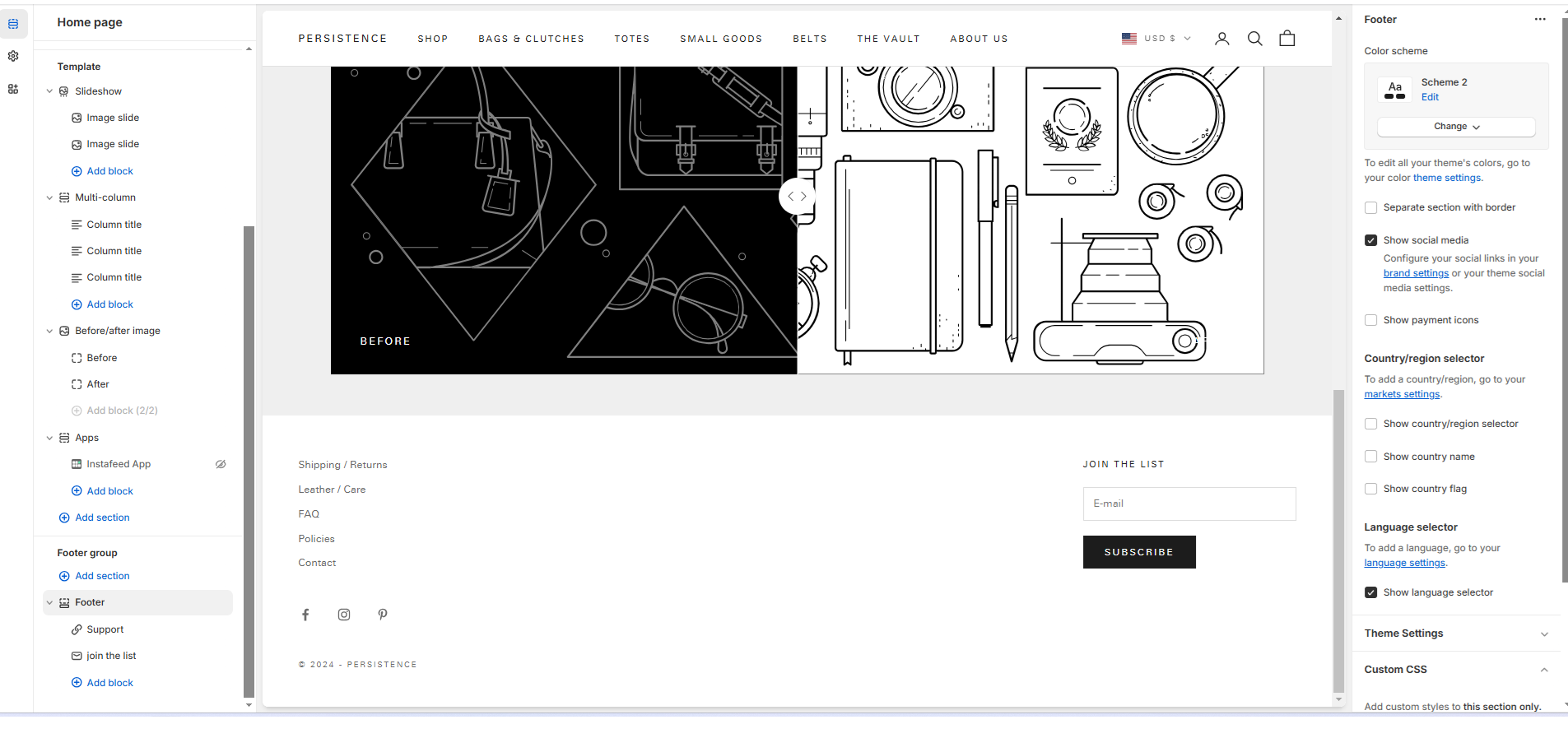Open THE VAULT menu item
1568x752 pixels.
(888, 39)
